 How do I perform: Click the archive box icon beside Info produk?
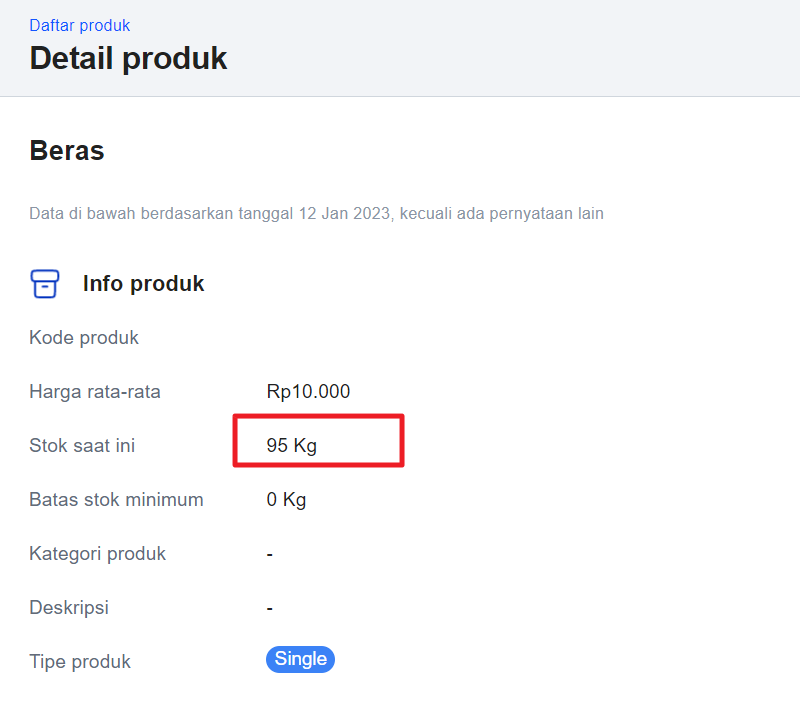(45, 284)
